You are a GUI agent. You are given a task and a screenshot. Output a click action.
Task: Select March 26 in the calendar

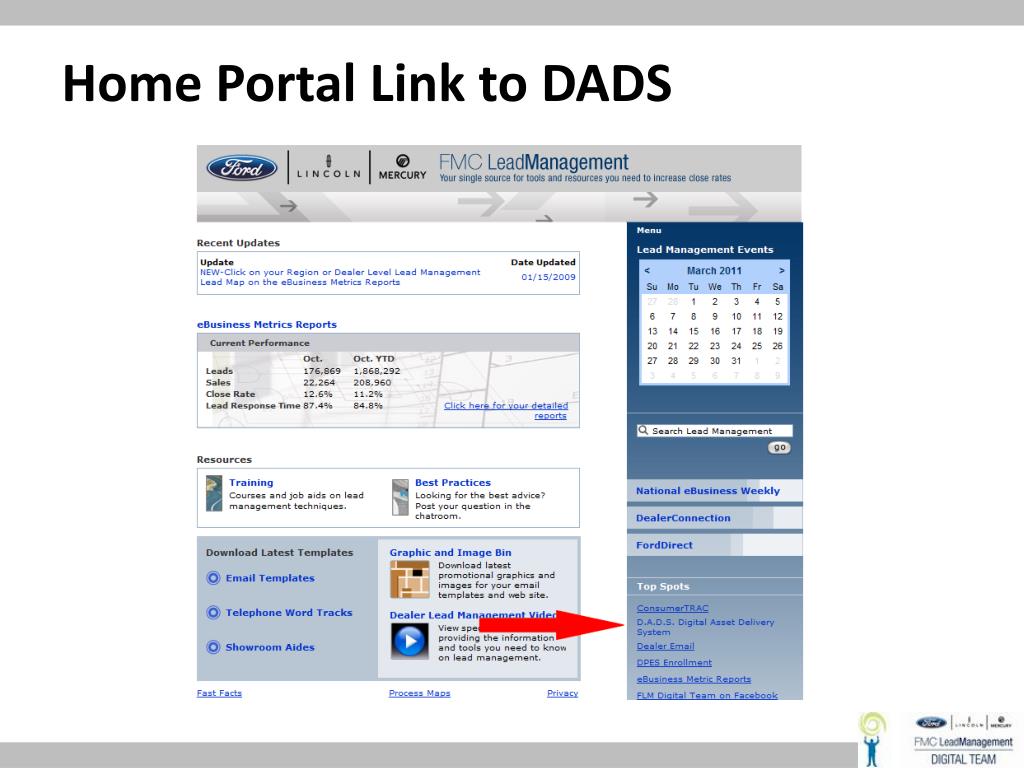(x=777, y=346)
